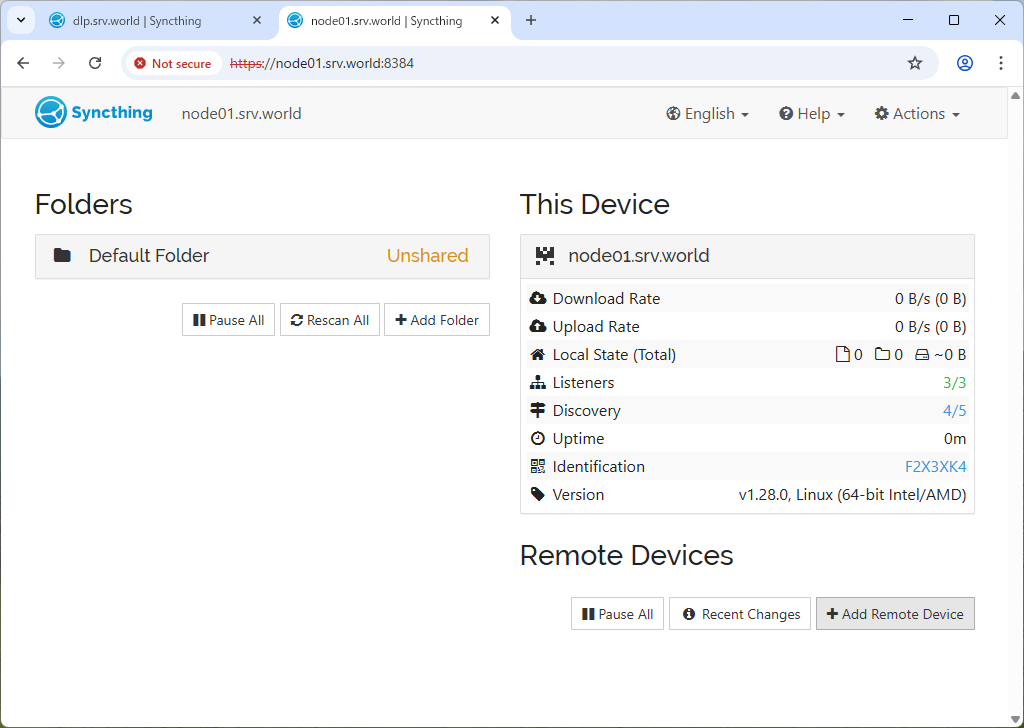Click the Syncthing logo in navbar
Viewport: 1024px width, 728px height.
click(x=94, y=113)
